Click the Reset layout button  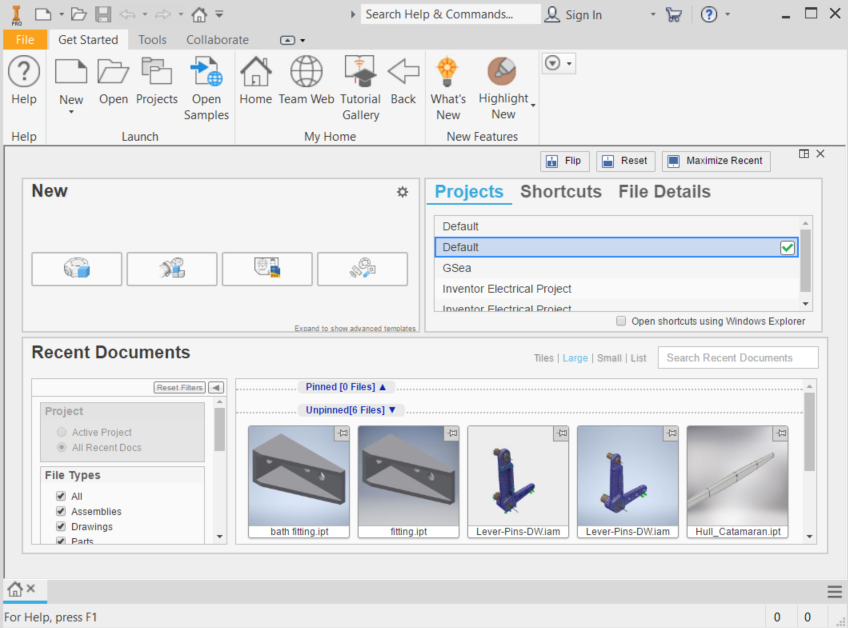626,161
